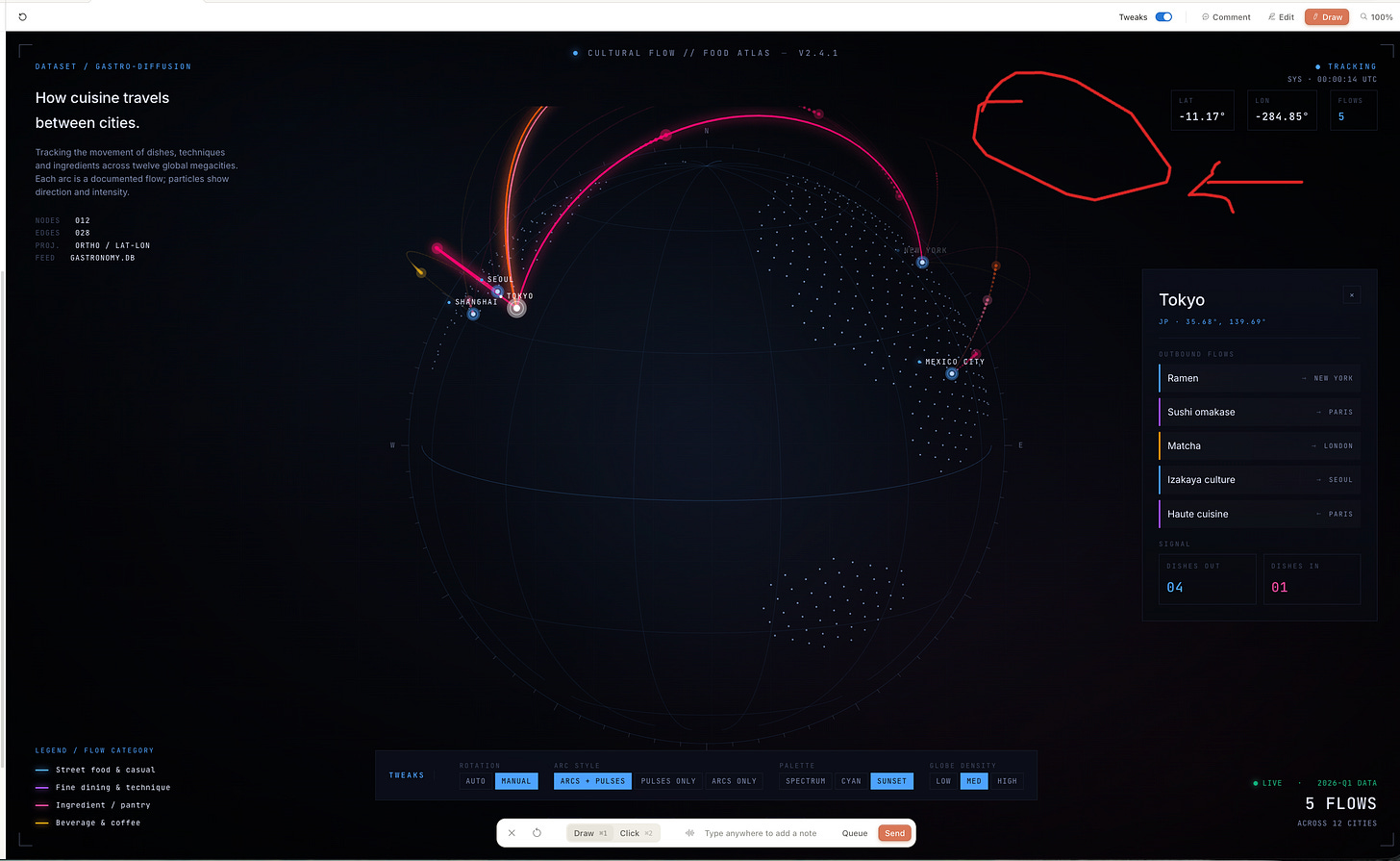Click the Shanghai city node
The width and height of the screenshot is (1400, 861).
click(x=473, y=314)
